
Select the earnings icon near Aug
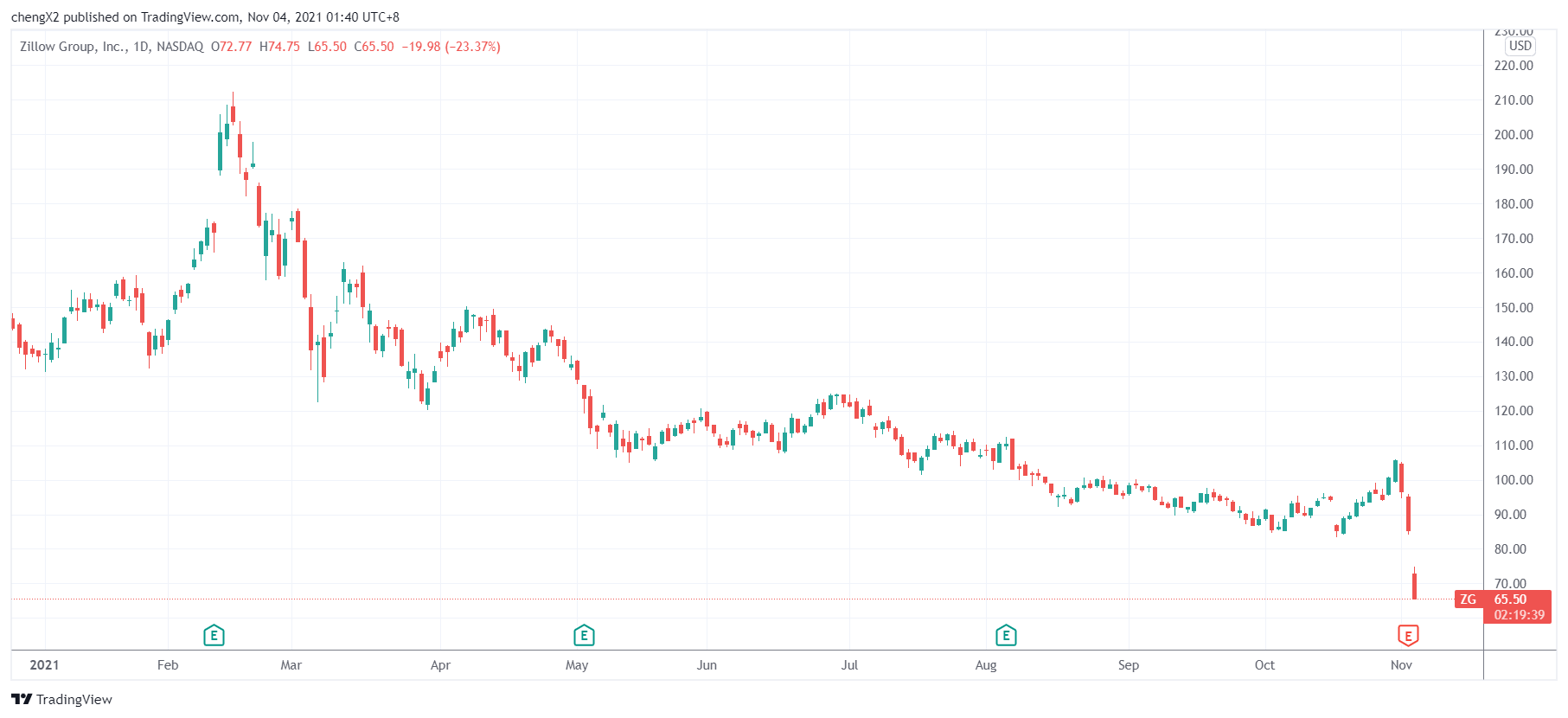pos(1005,637)
